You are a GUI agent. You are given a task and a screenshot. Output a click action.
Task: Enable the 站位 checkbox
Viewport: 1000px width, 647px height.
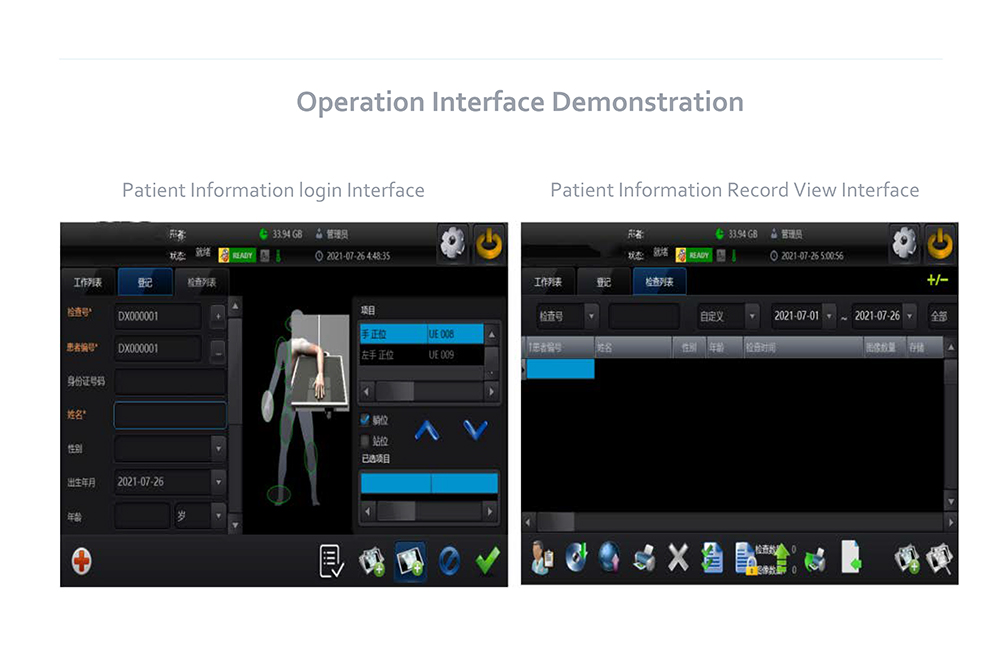pyautogui.click(x=365, y=440)
